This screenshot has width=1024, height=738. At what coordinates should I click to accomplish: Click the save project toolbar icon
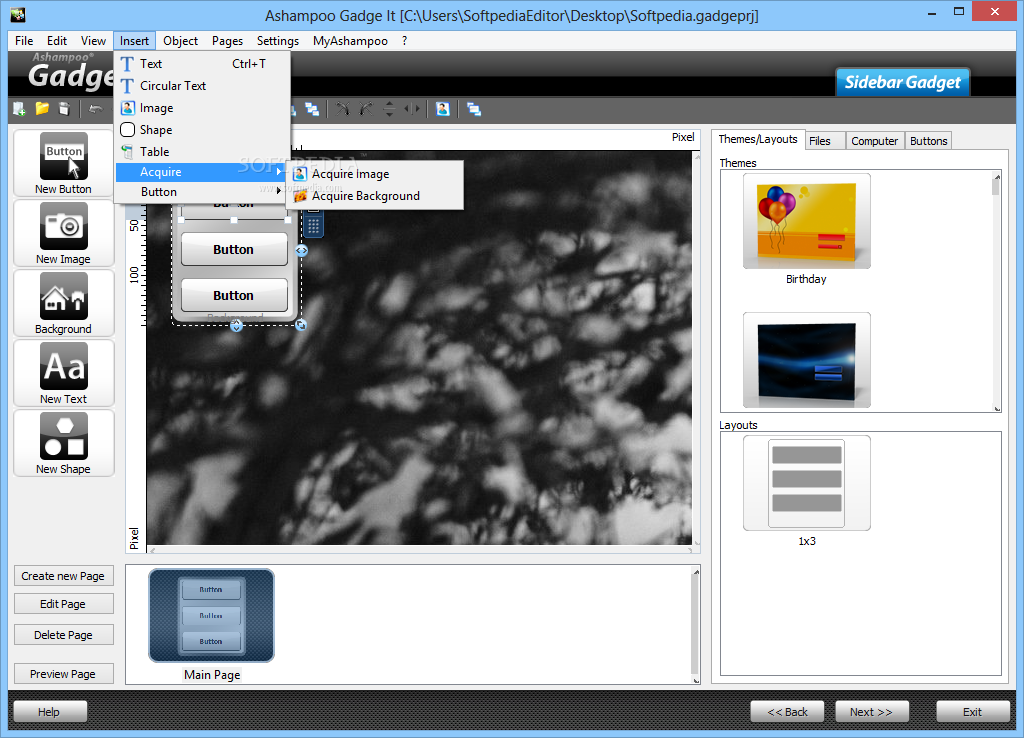(x=64, y=109)
